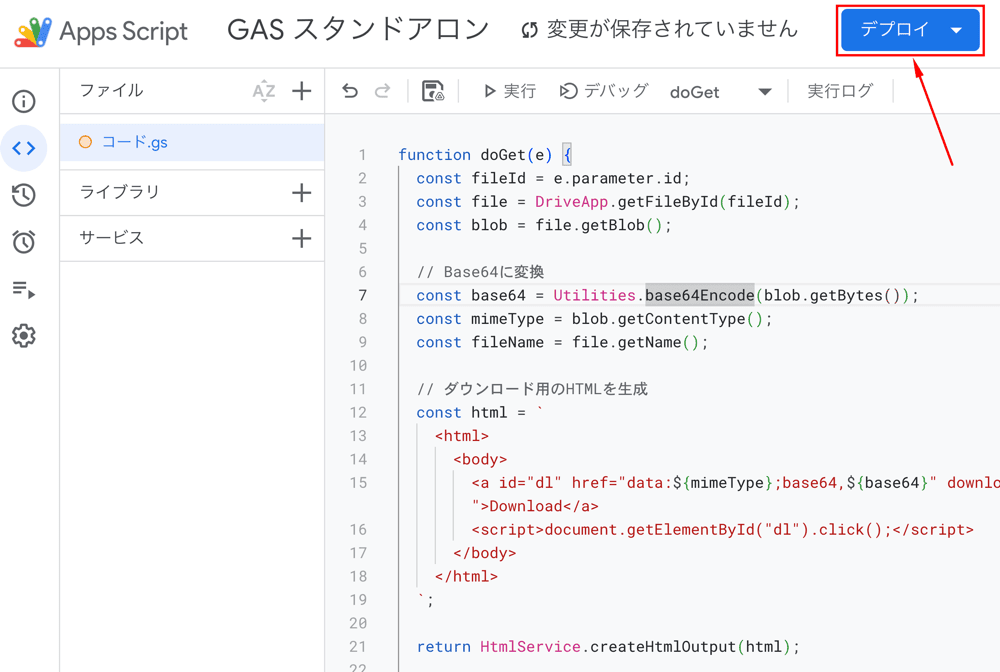Click the GAS スタンドアロン project title

[x=358, y=30]
